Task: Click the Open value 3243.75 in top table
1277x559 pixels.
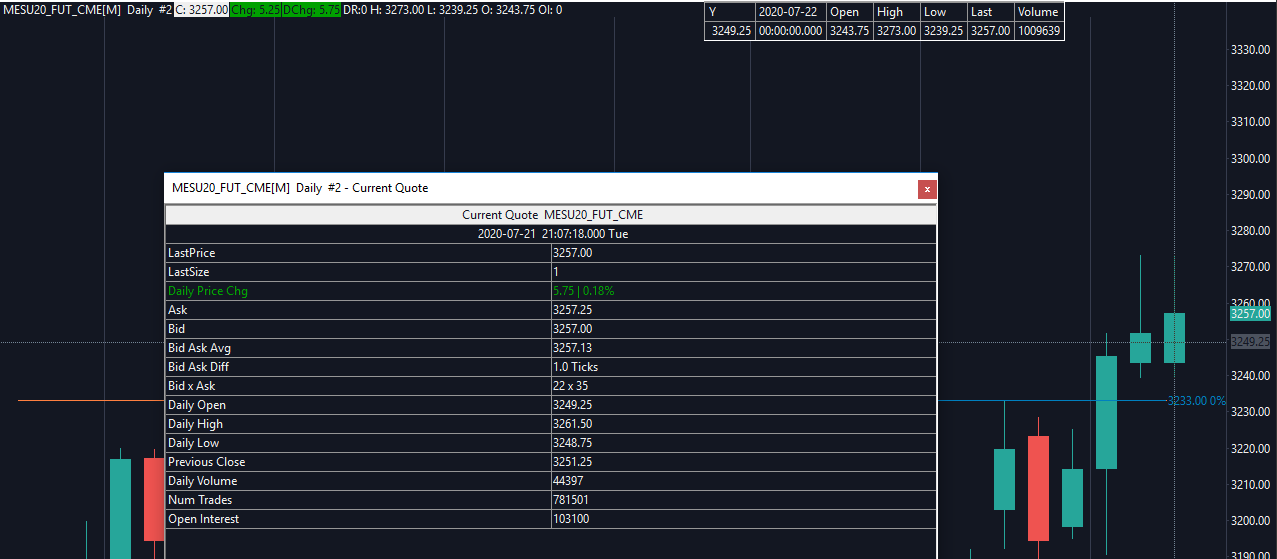Action: [x=850, y=31]
